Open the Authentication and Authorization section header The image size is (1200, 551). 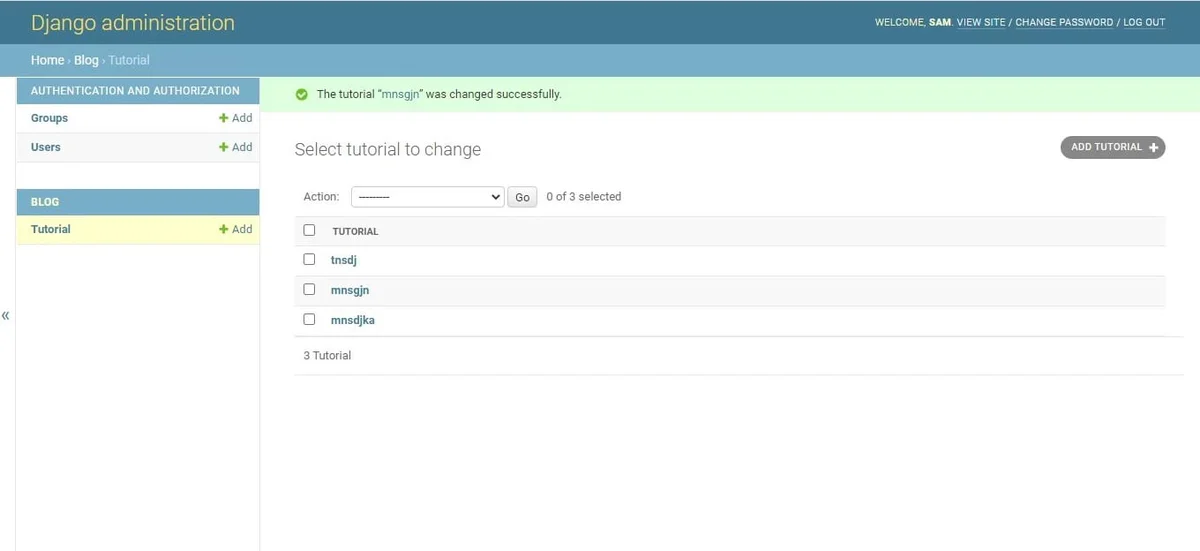pyautogui.click(x=135, y=90)
